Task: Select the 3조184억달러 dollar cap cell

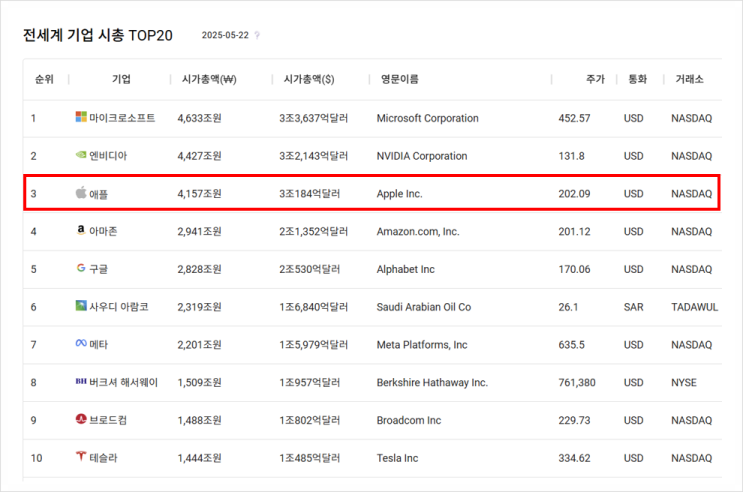Action: pyautogui.click(x=309, y=194)
